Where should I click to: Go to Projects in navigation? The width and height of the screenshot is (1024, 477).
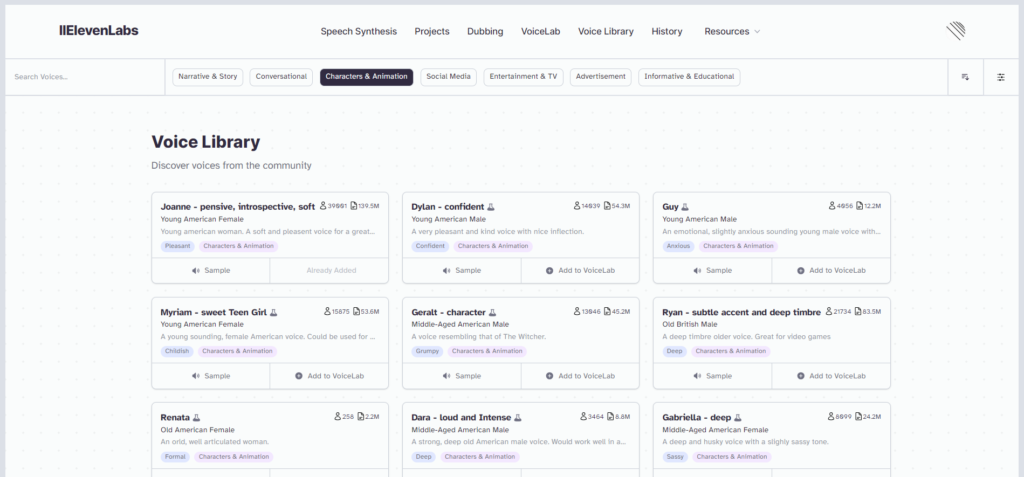[x=432, y=31]
